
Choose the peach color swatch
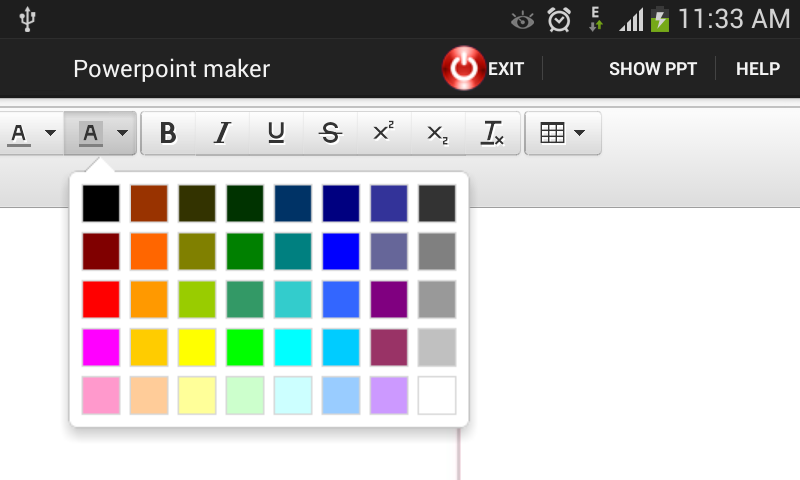(x=149, y=395)
